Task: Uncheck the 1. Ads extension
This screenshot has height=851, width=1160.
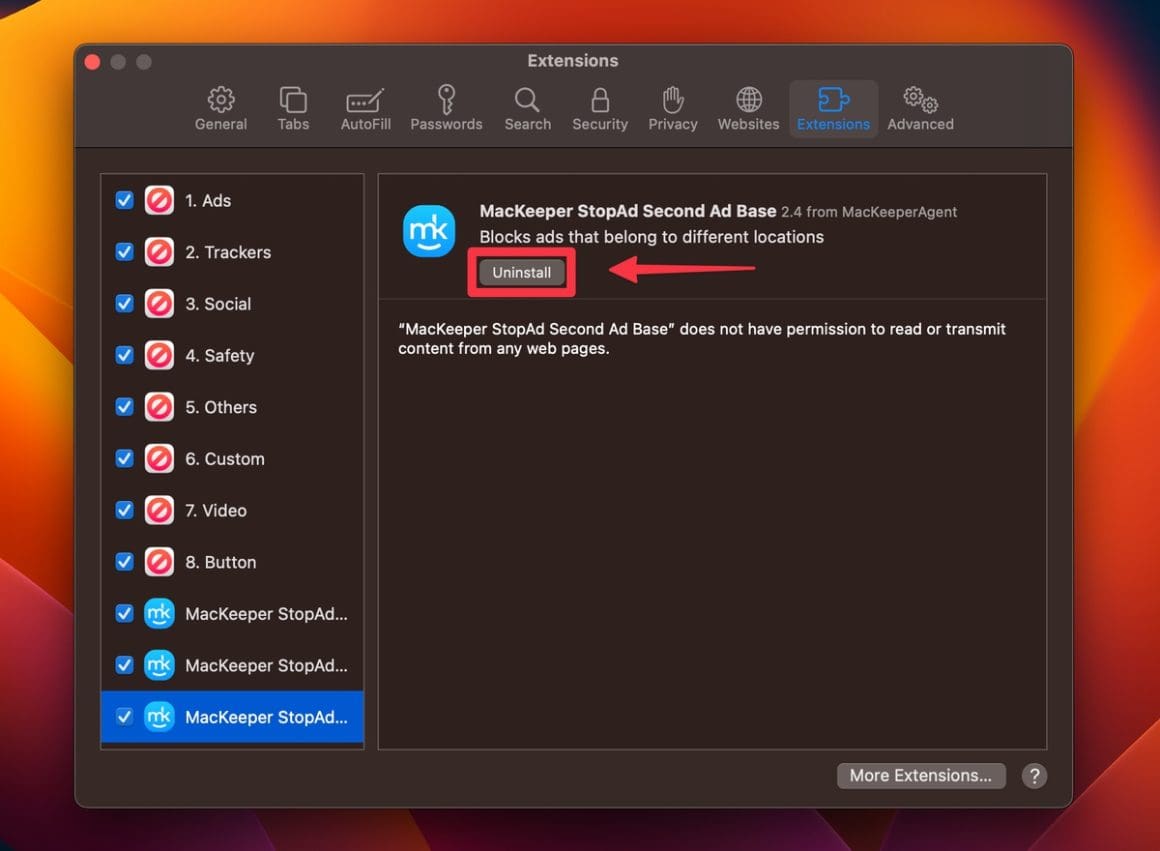Action: pos(124,200)
